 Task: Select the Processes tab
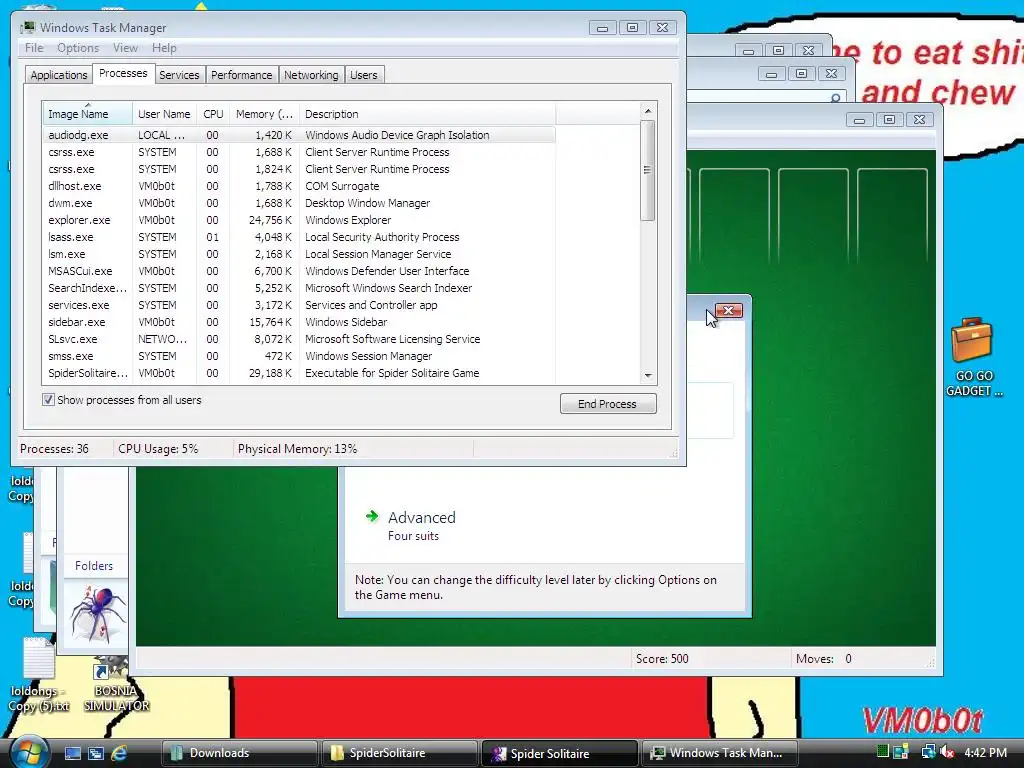tap(123, 73)
